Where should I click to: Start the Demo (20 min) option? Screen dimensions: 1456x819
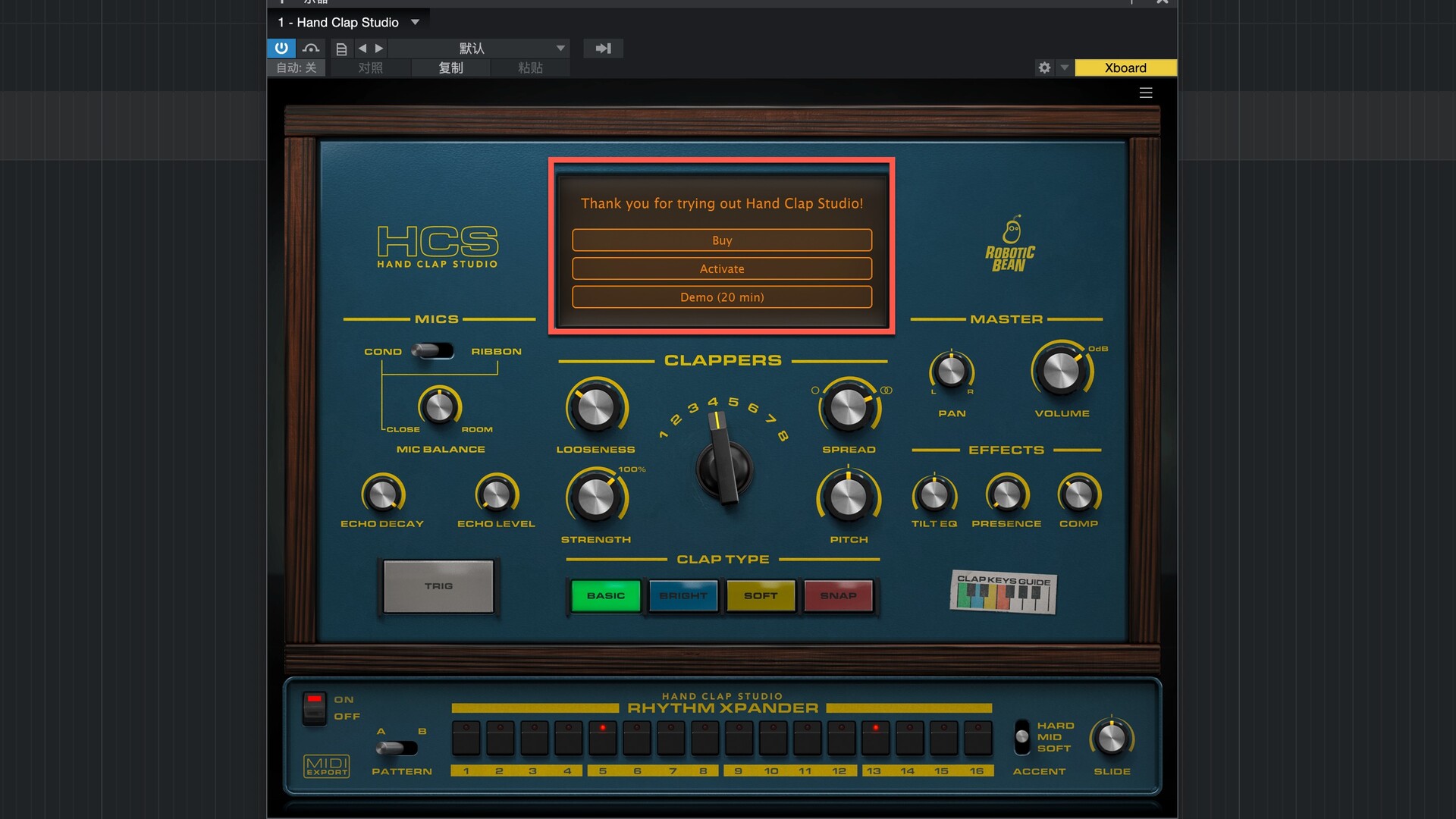(x=722, y=297)
